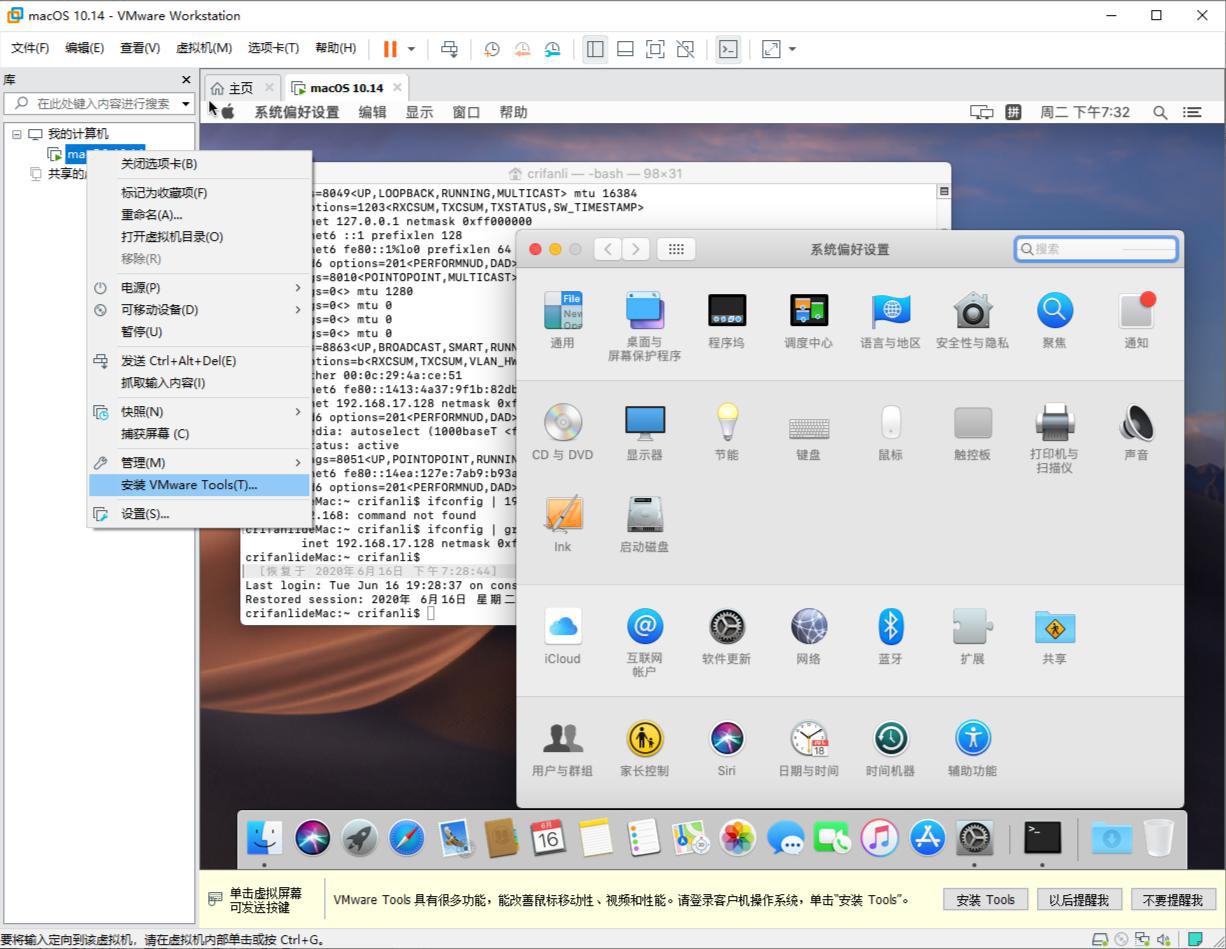Open Time Machine (时间机器) preferences
Image resolution: width=1226 pixels, height=949 pixels.
click(890, 739)
